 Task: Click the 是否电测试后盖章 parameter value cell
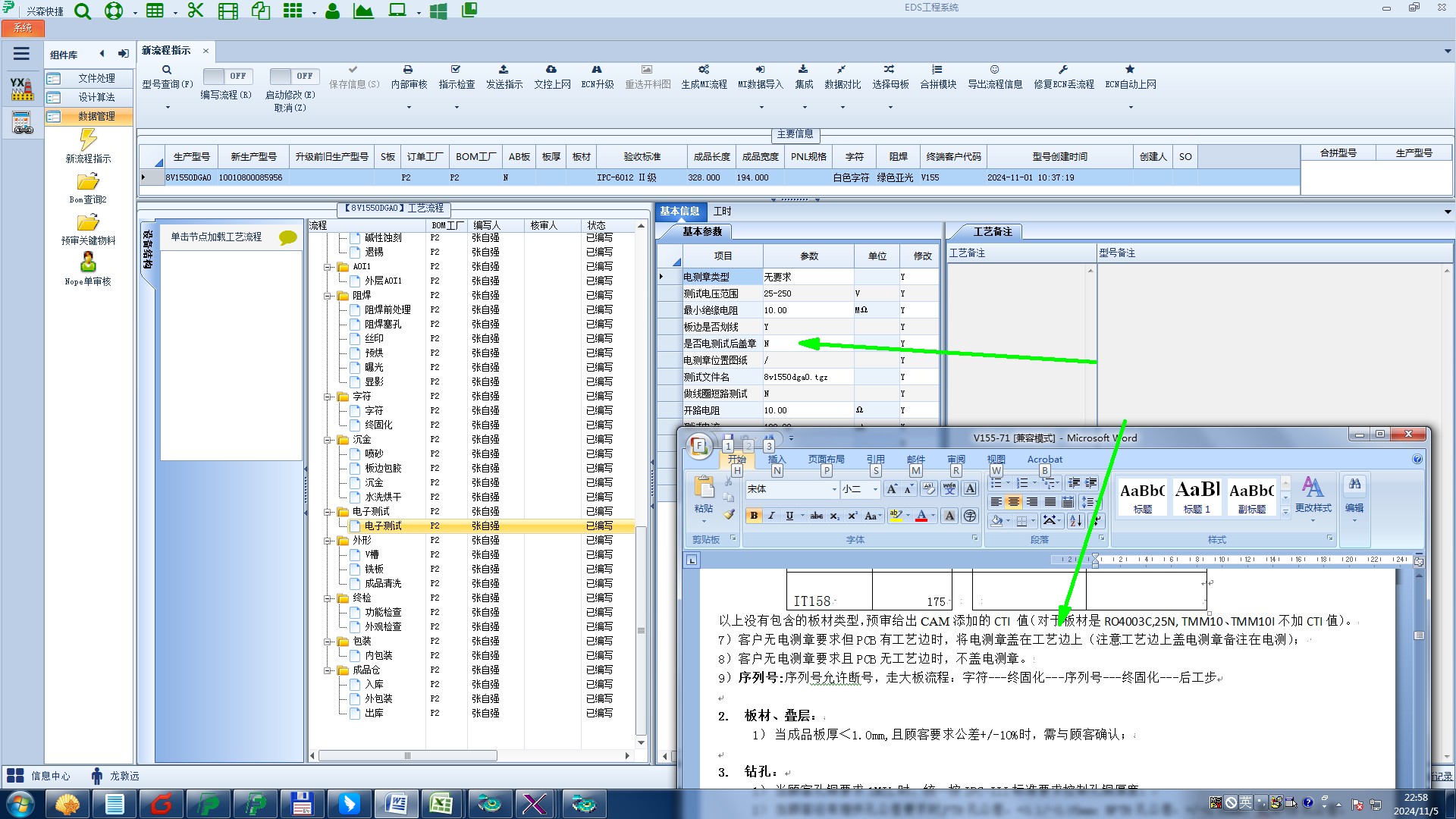coord(808,344)
